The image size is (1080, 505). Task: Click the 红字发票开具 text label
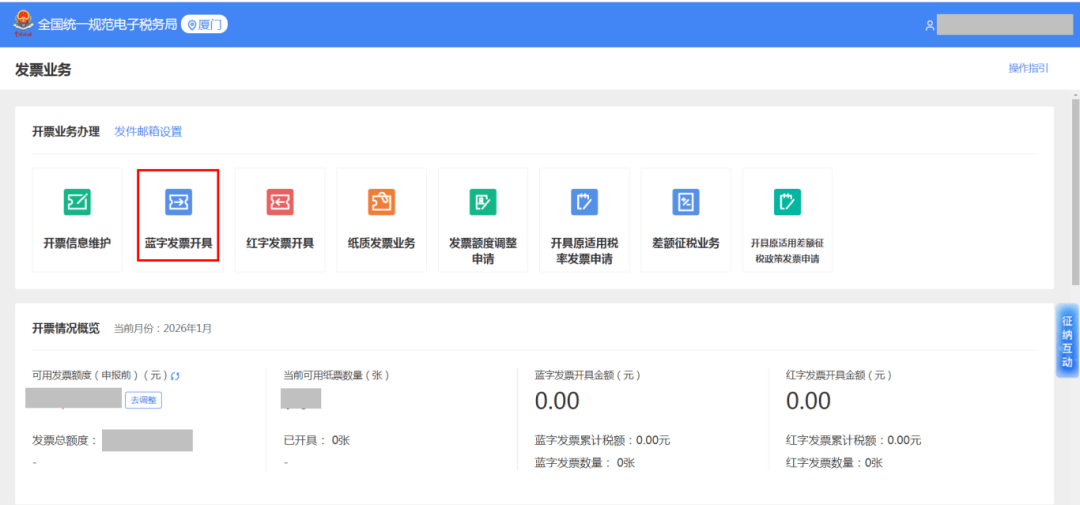tap(280, 243)
